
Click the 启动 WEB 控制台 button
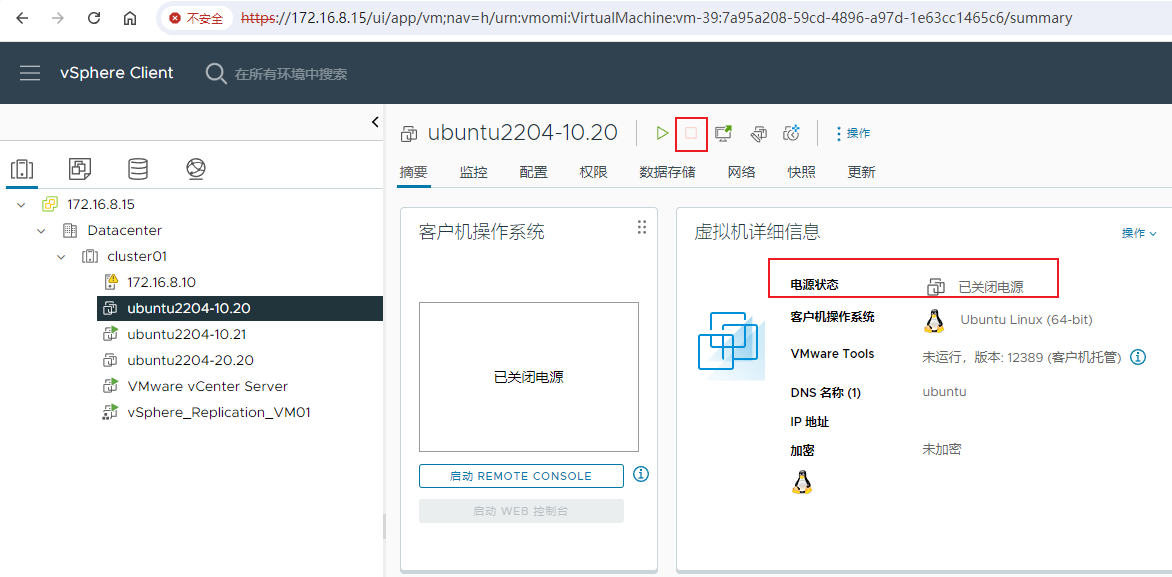521,511
